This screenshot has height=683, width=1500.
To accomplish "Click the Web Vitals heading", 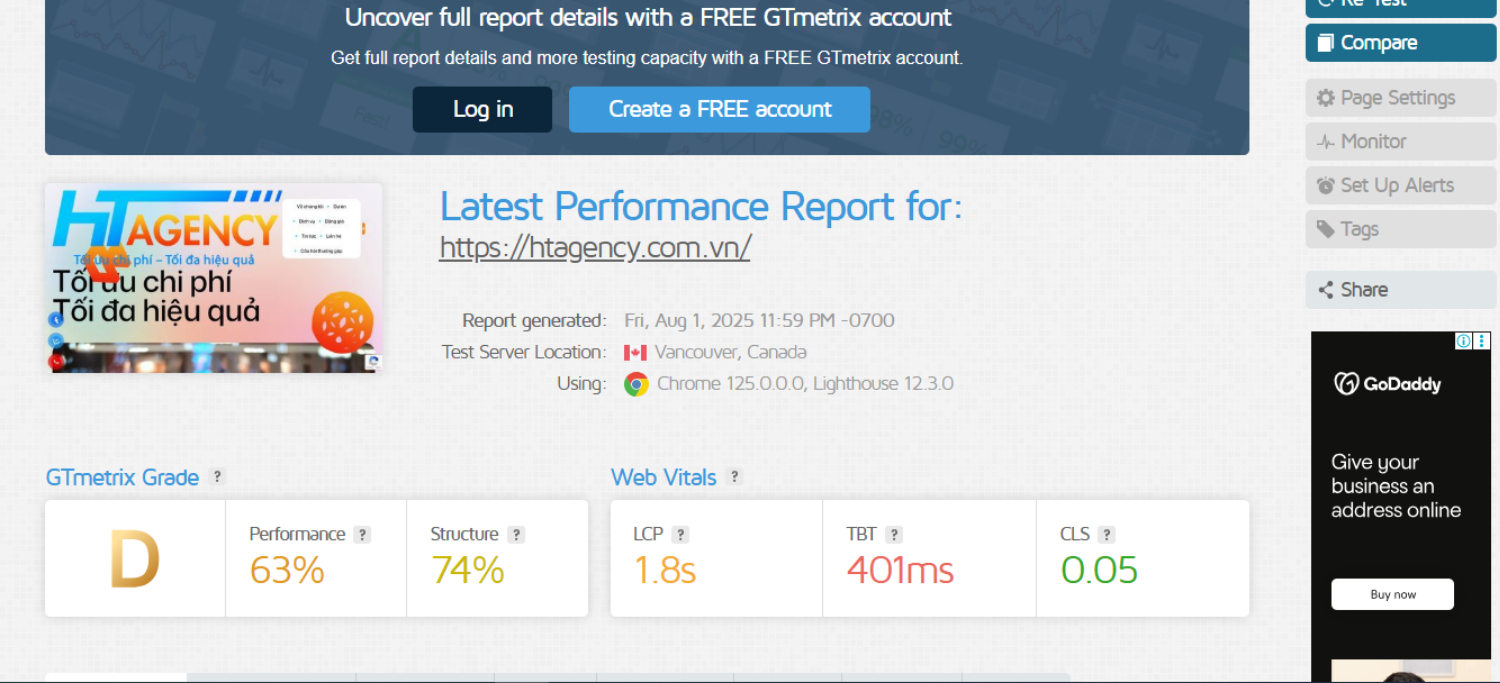I will pyautogui.click(x=664, y=477).
